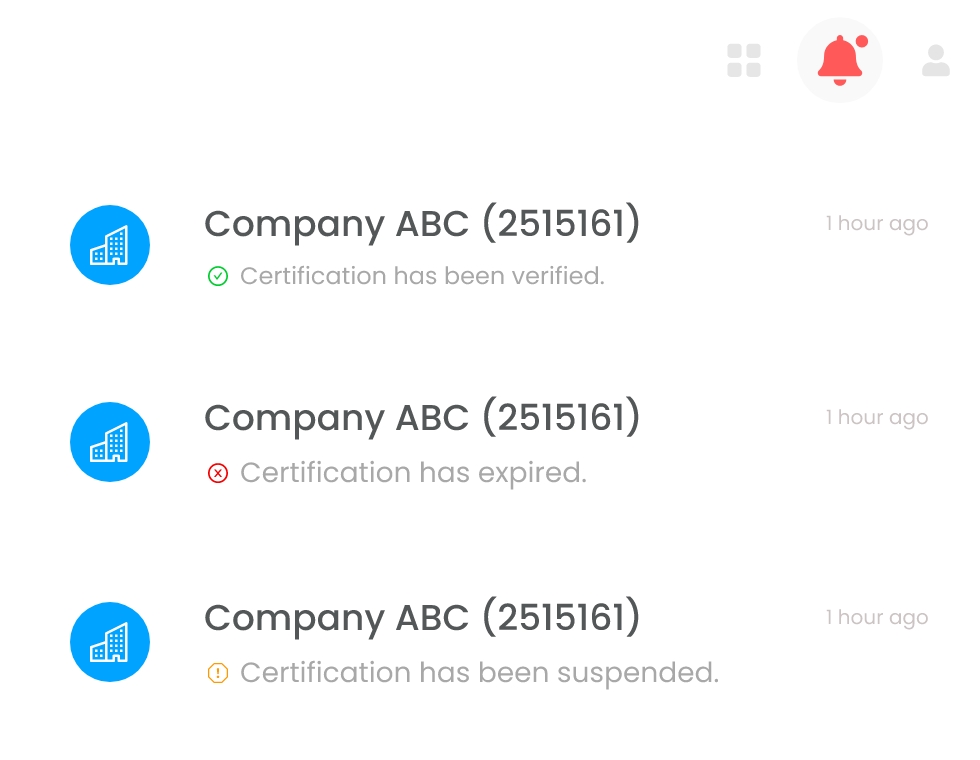The height and width of the screenshot is (760, 980).
Task: Open the Company ABC title on the suspended alert
Action: 423,618
